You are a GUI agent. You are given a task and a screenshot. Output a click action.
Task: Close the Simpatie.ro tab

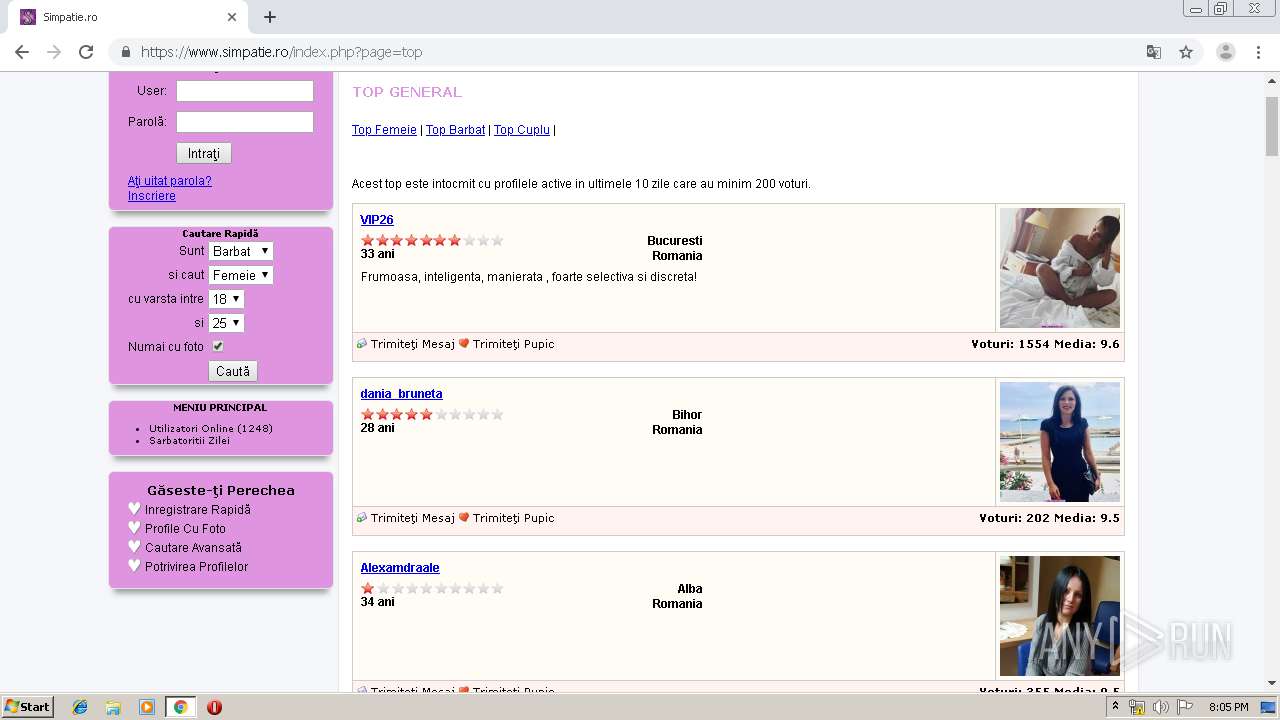(x=232, y=17)
